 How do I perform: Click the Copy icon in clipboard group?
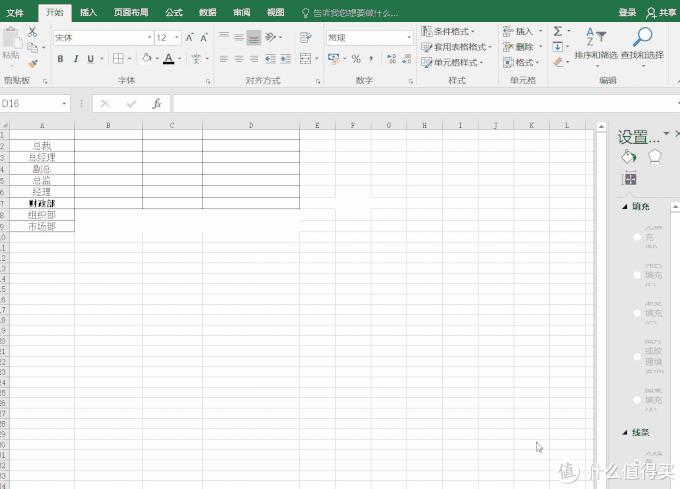click(x=32, y=47)
